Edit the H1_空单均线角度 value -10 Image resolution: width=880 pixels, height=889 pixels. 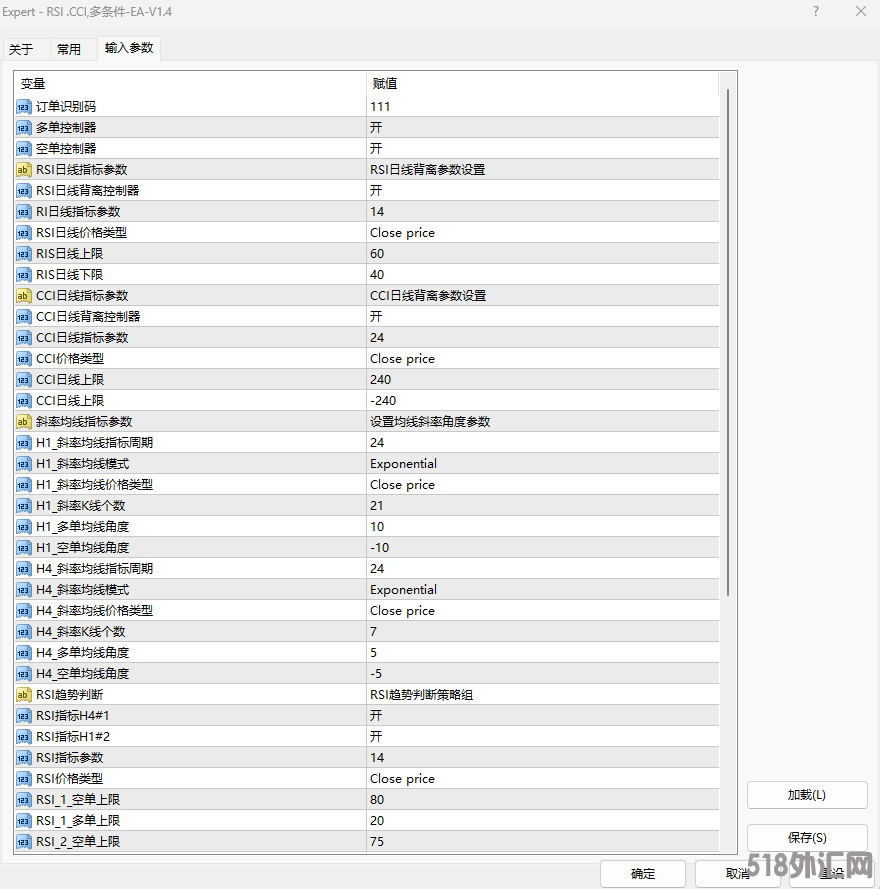[543, 547]
